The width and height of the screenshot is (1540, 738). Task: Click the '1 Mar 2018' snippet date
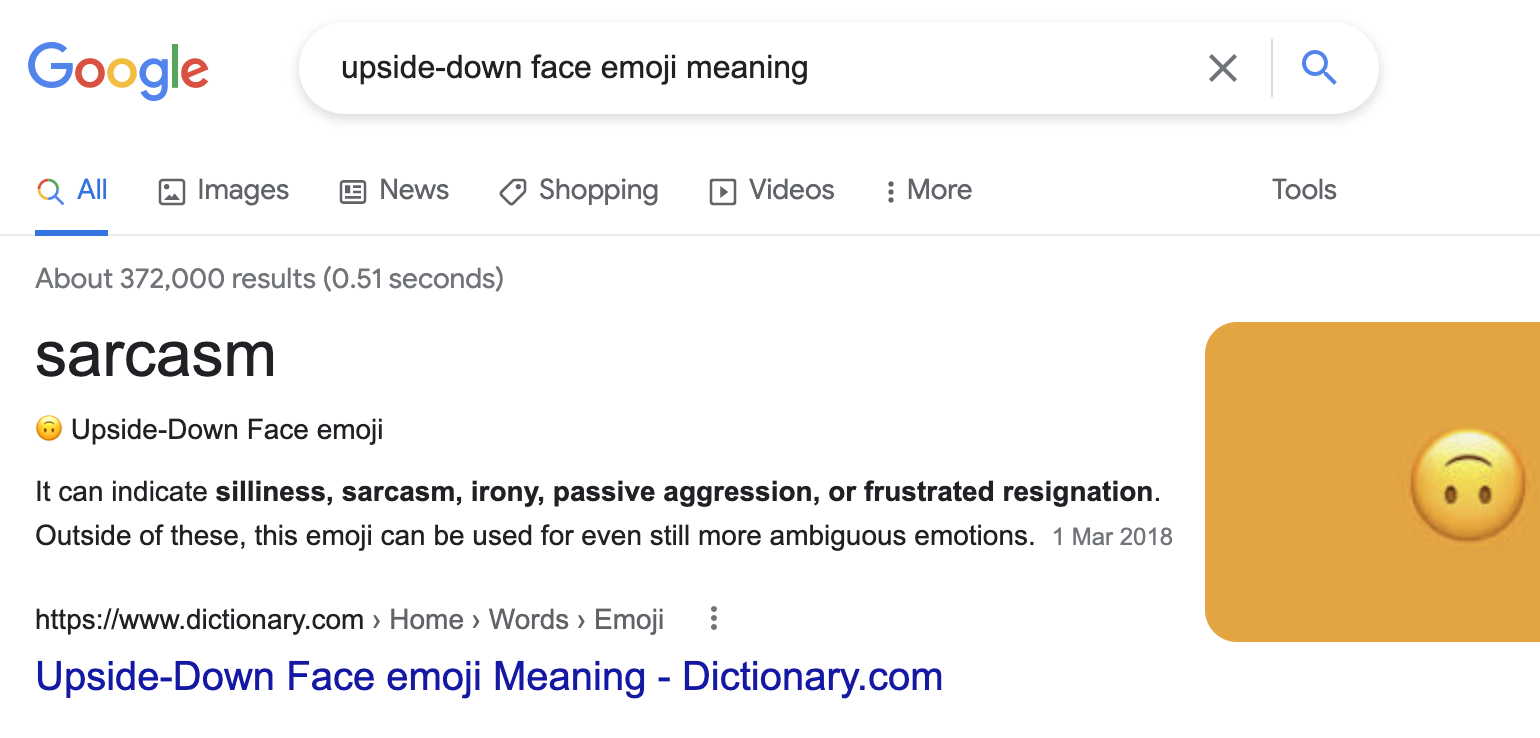(x=1112, y=537)
